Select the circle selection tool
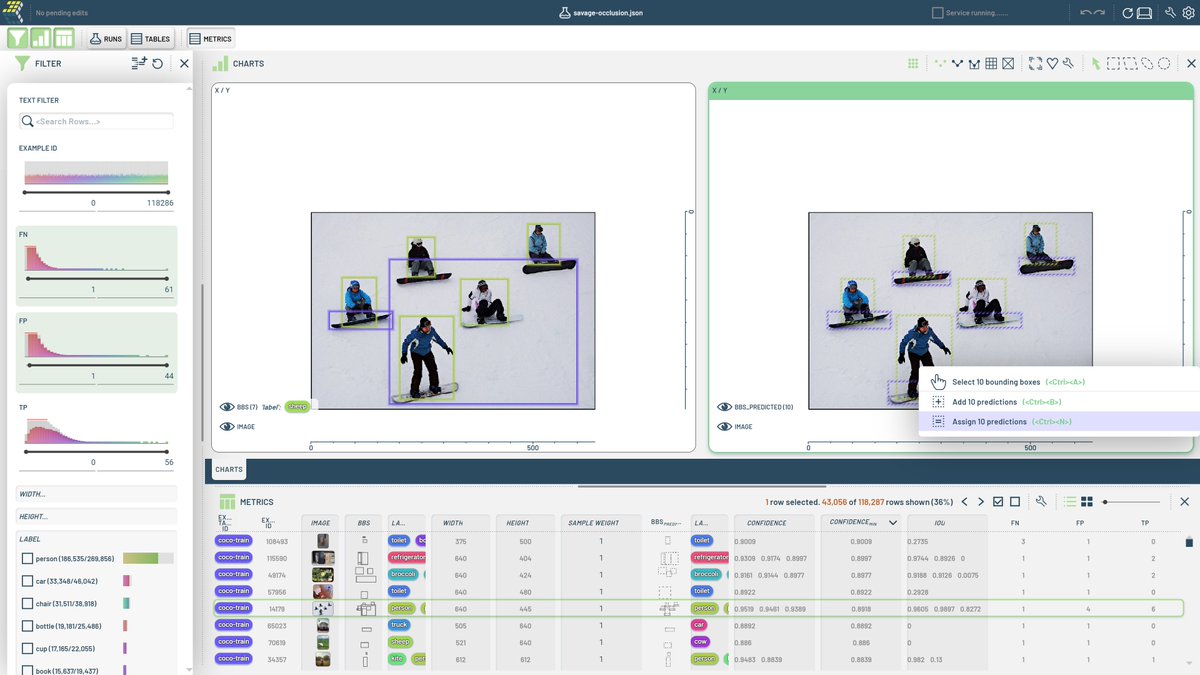This screenshot has width=1200, height=675. click(1164, 63)
